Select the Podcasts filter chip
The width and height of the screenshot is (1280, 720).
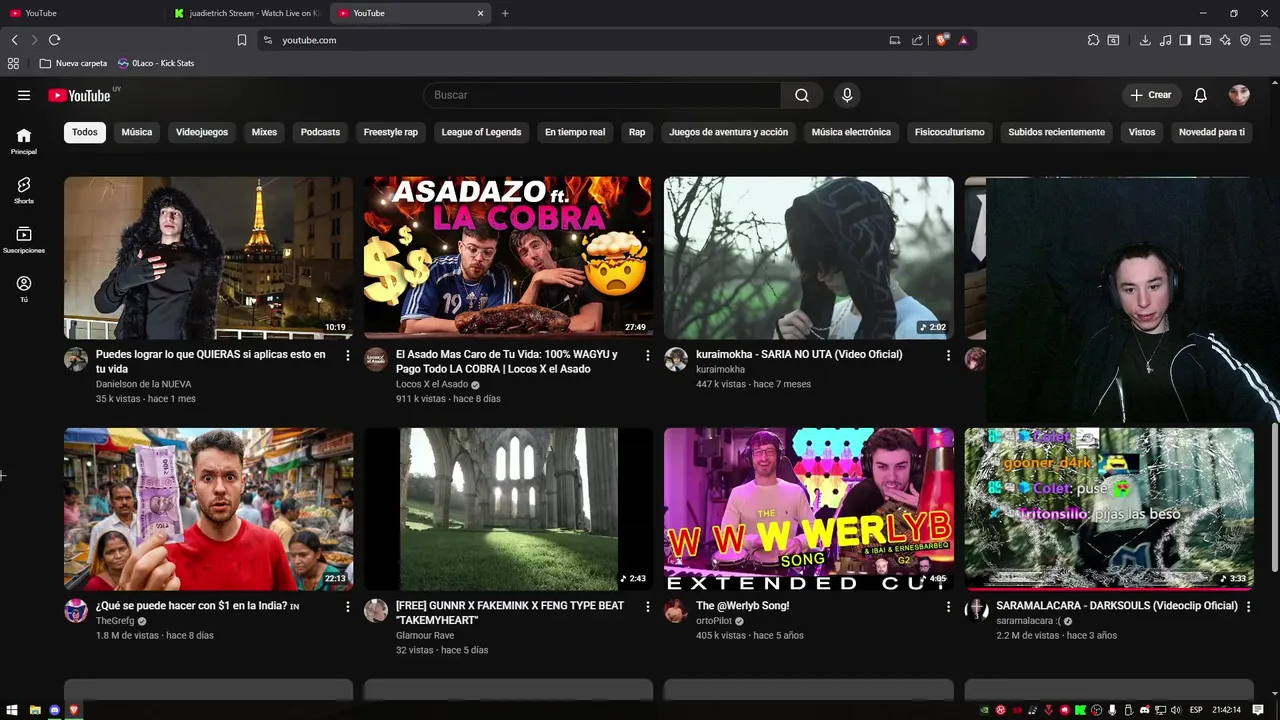(x=320, y=132)
